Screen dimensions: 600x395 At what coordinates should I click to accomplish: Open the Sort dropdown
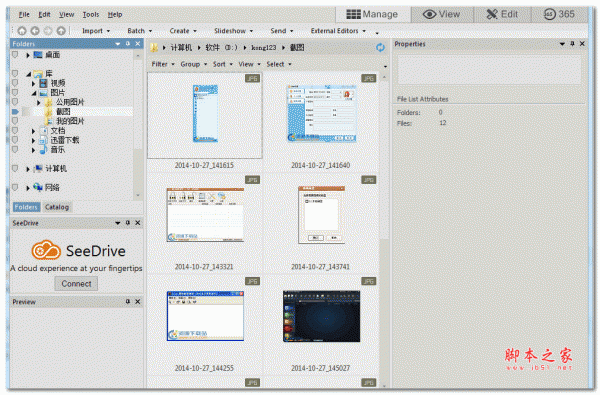pyautogui.click(x=223, y=64)
